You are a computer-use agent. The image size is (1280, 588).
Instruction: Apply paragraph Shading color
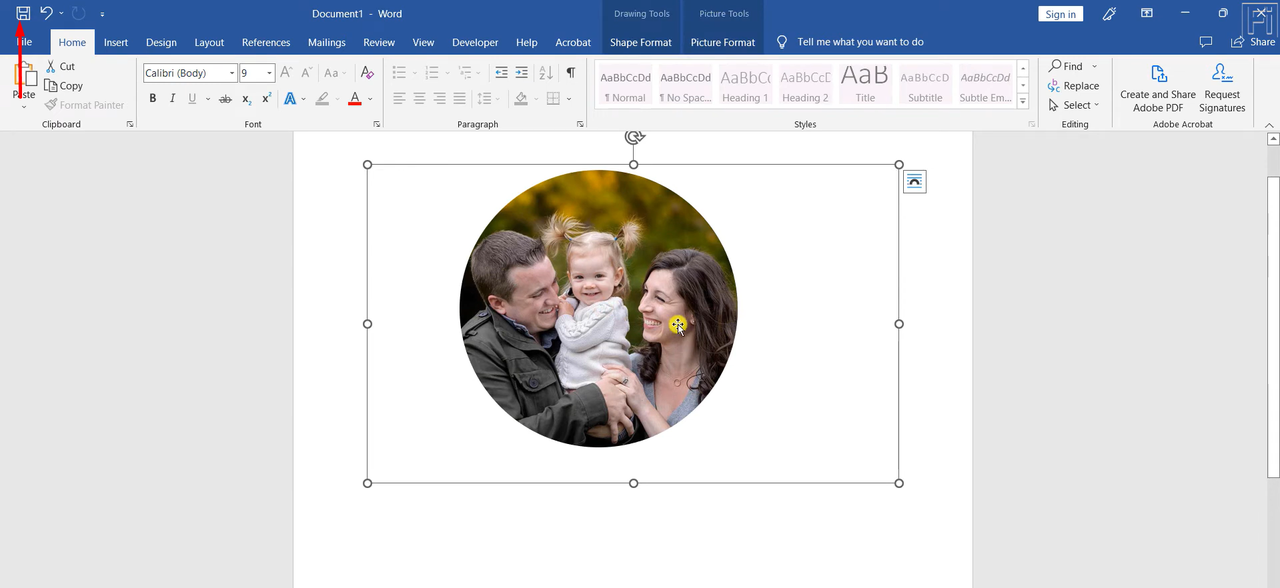coord(521,99)
